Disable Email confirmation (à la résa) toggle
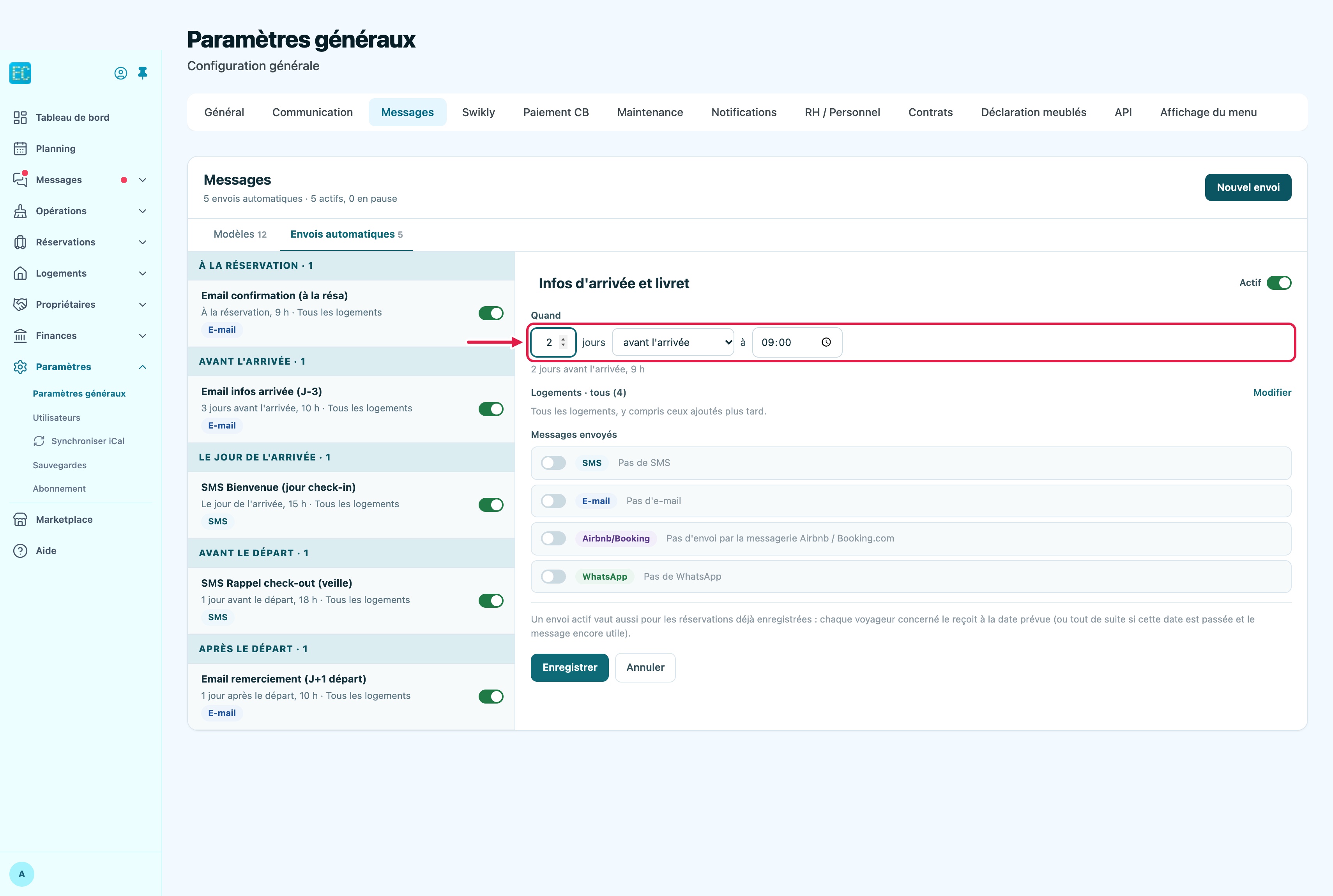1333x896 pixels. tap(490, 313)
